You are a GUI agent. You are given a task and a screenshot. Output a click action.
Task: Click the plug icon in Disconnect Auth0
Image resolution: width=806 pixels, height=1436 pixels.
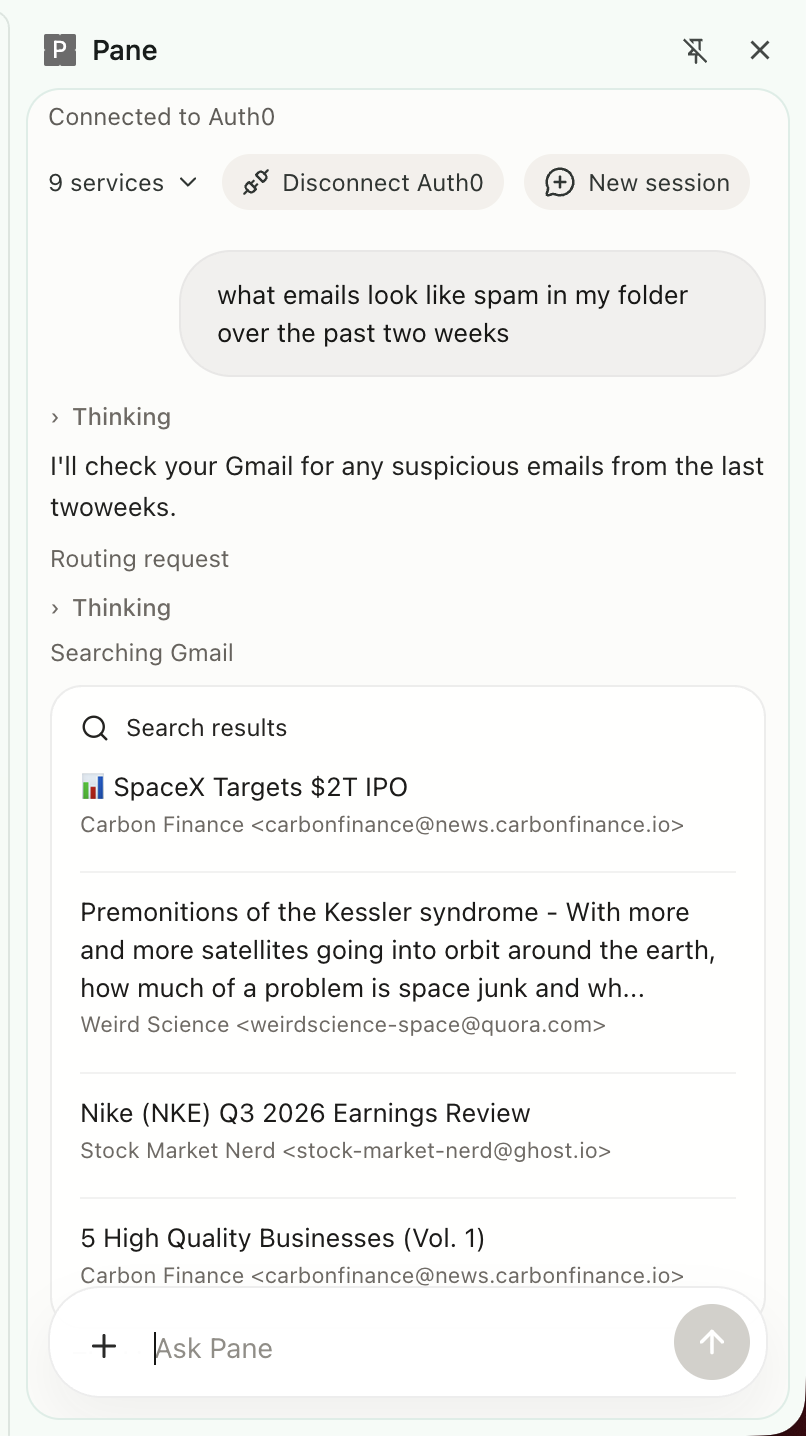[x=256, y=183]
